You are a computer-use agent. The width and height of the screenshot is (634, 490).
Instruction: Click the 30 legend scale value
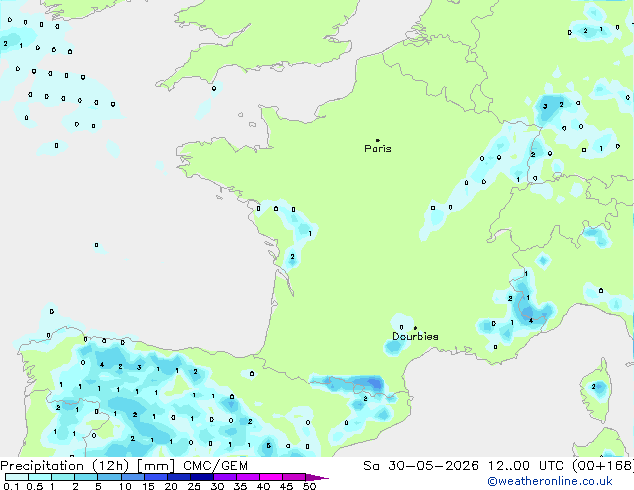click(217, 486)
